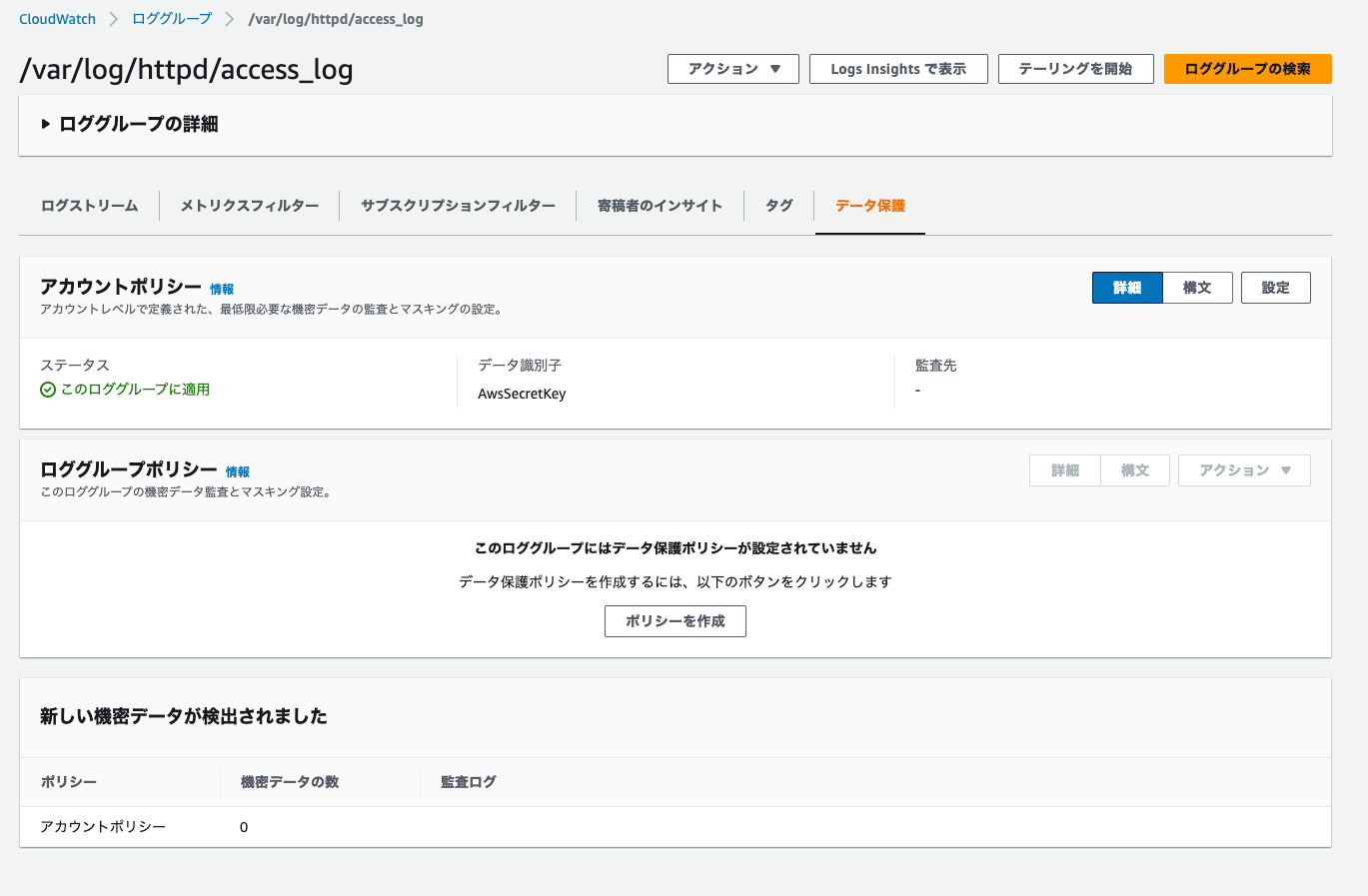This screenshot has height=896, width=1368.
Task: Click 情報 link beside アカウントポリシー
Action: [222, 290]
